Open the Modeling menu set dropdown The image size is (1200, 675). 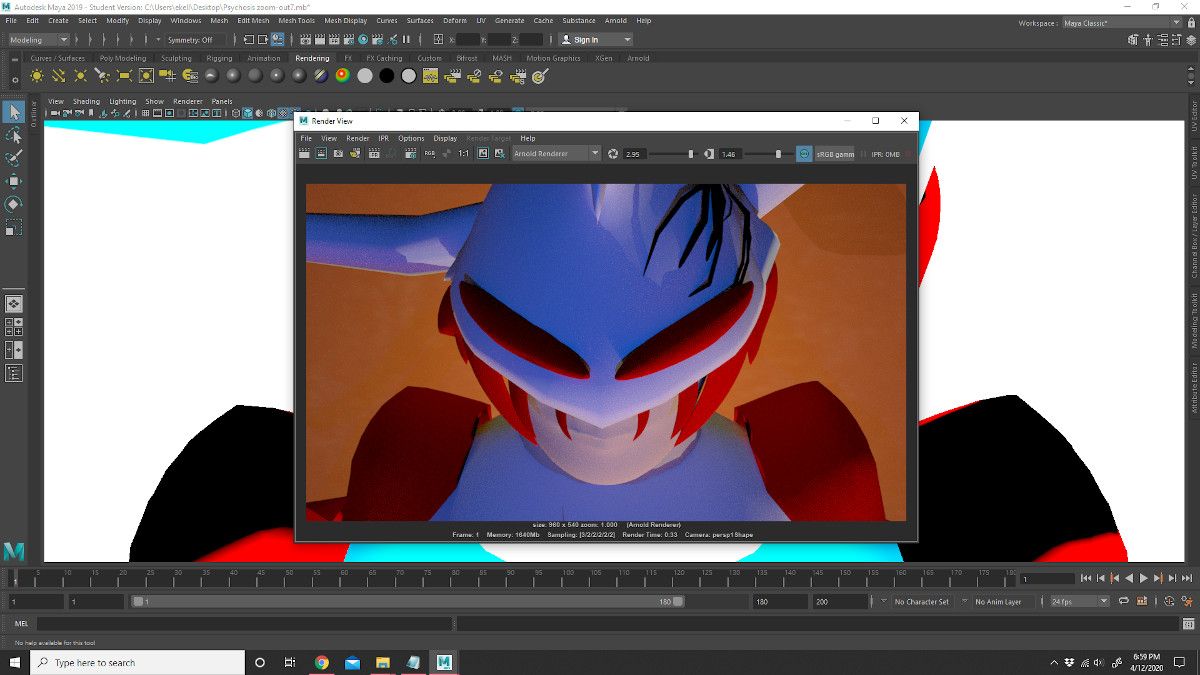tap(38, 40)
